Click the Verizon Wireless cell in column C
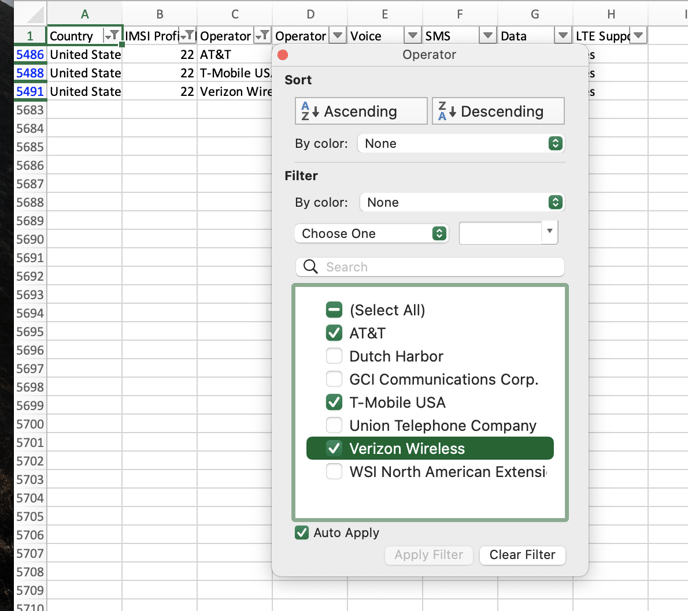 click(x=235, y=91)
